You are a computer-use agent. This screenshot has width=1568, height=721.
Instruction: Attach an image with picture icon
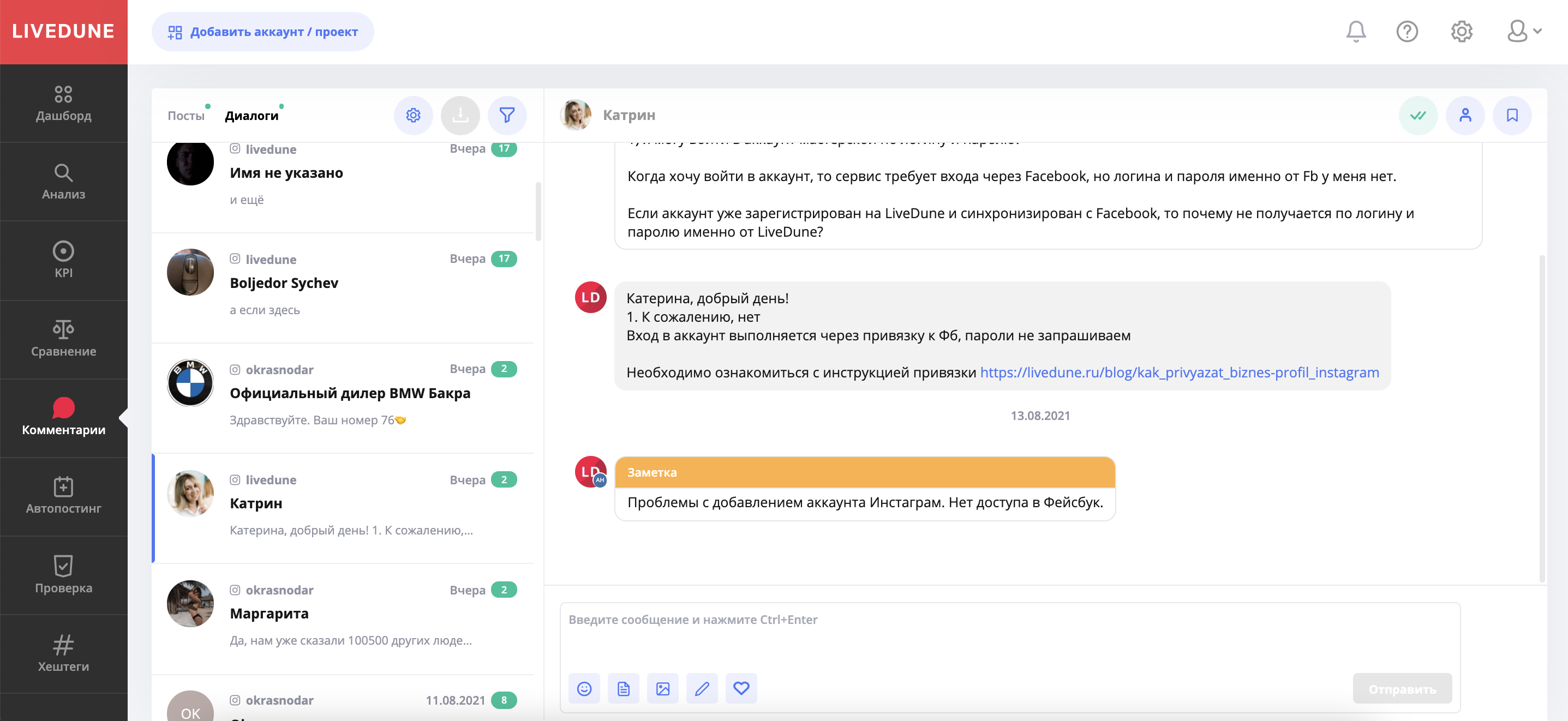coord(662,688)
